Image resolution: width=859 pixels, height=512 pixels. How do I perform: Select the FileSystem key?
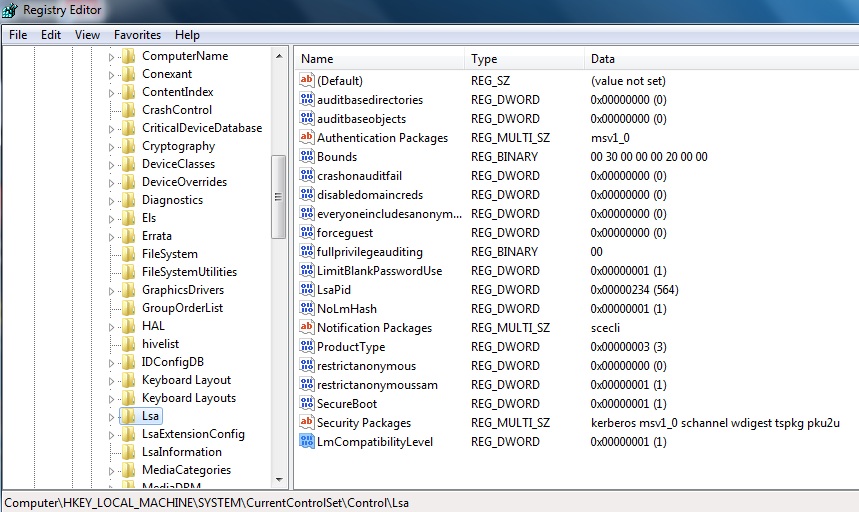pos(170,254)
